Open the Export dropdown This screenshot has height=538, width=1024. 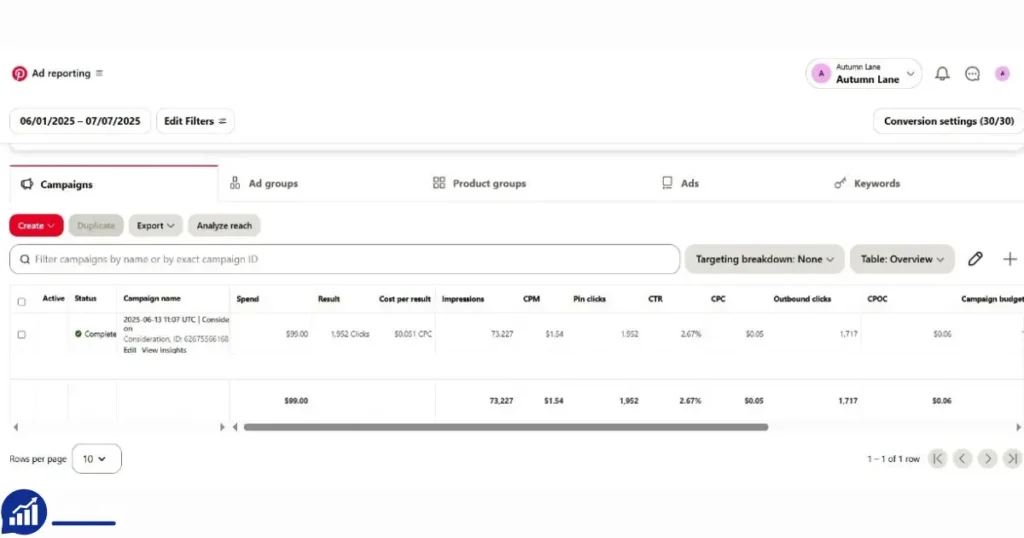[x=155, y=225]
